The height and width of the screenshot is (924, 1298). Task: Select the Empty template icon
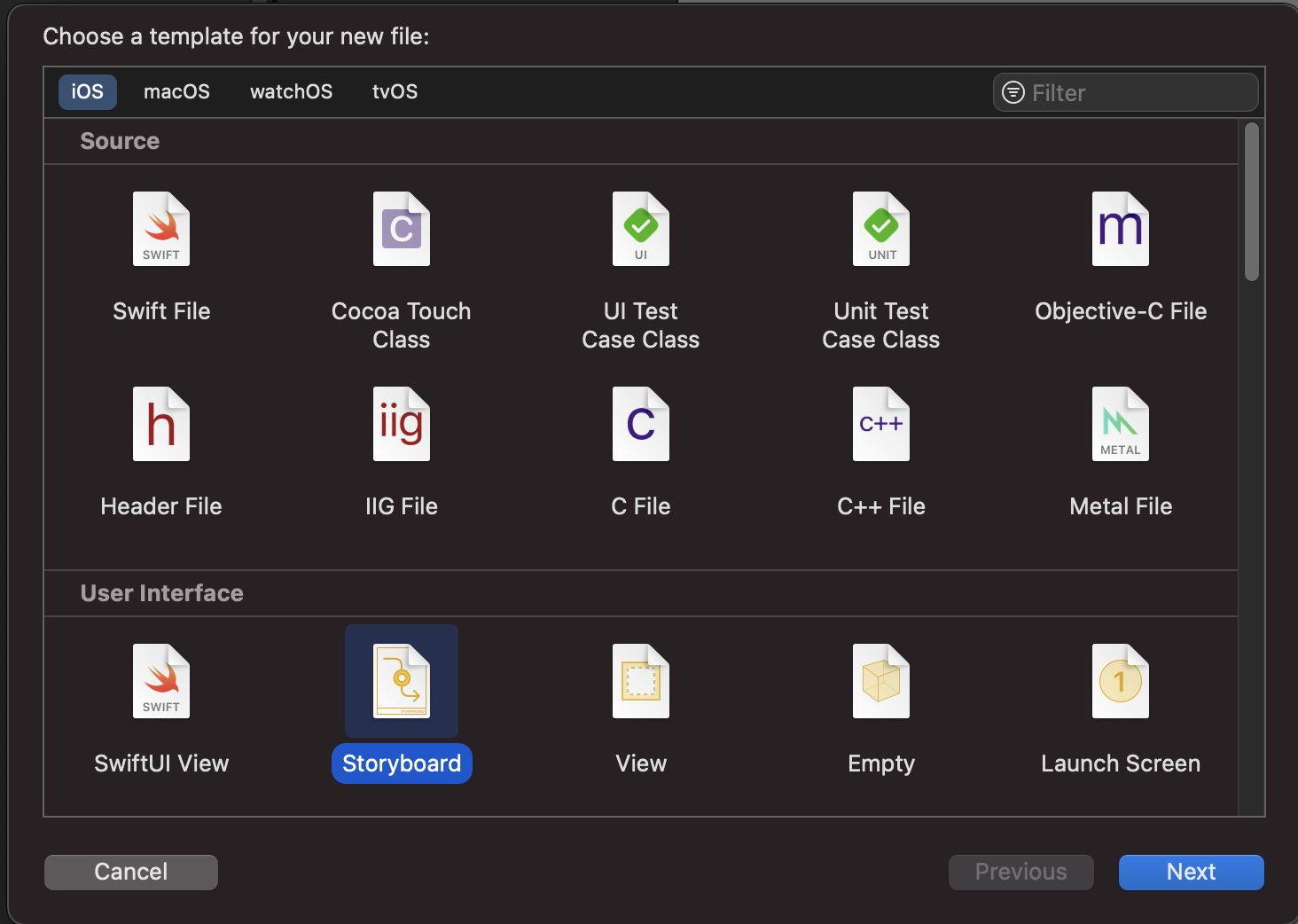tap(881, 681)
